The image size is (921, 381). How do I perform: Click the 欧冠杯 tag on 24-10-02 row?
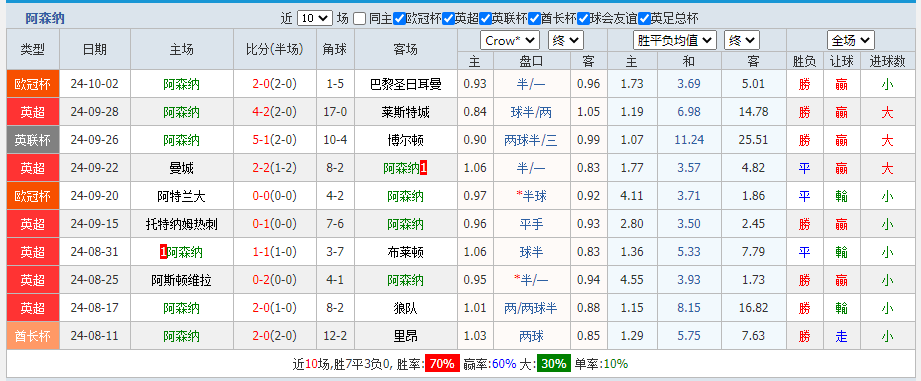tap(33, 84)
